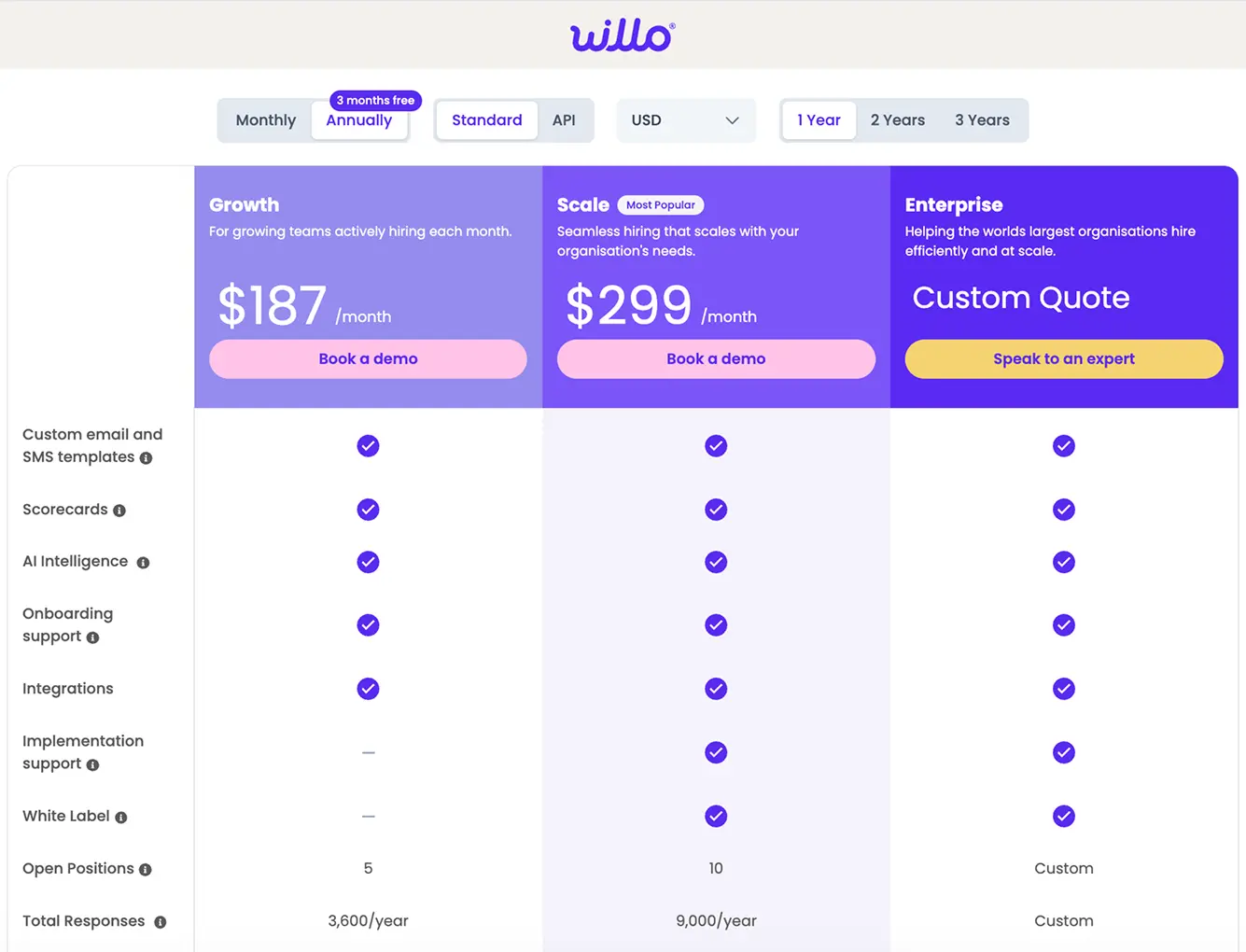Switch to the API pricing tab
This screenshot has height=952, width=1246.
click(564, 119)
